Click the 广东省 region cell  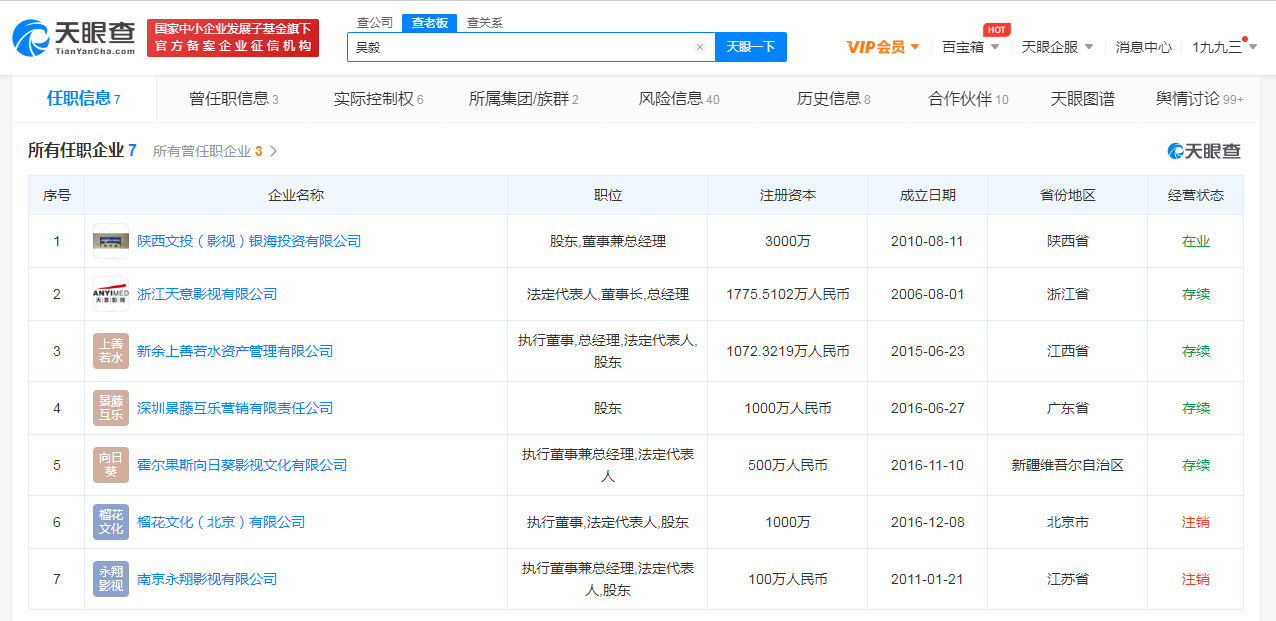[1068, 408]
